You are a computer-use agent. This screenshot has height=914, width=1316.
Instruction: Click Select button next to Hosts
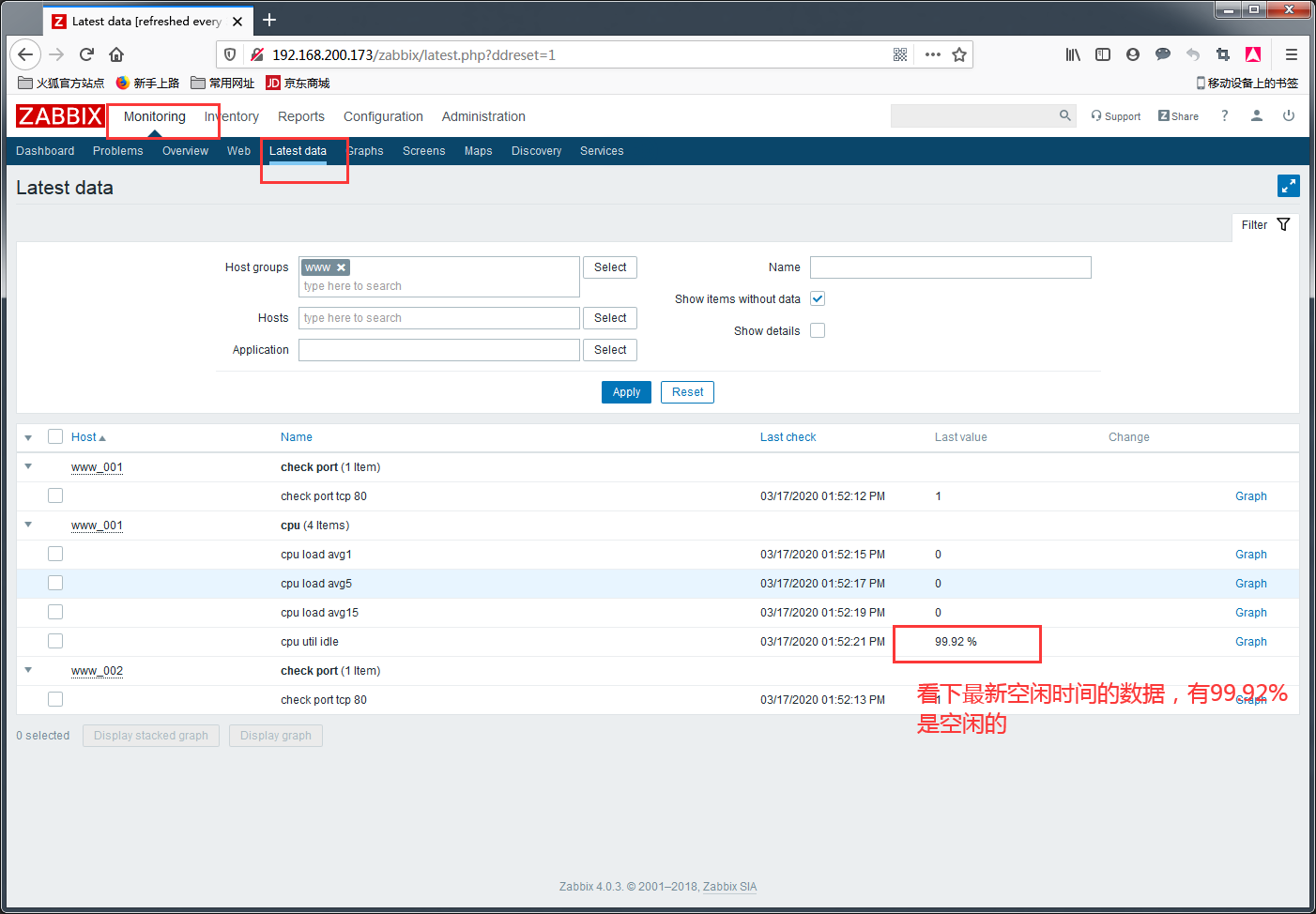pos(610,318)
